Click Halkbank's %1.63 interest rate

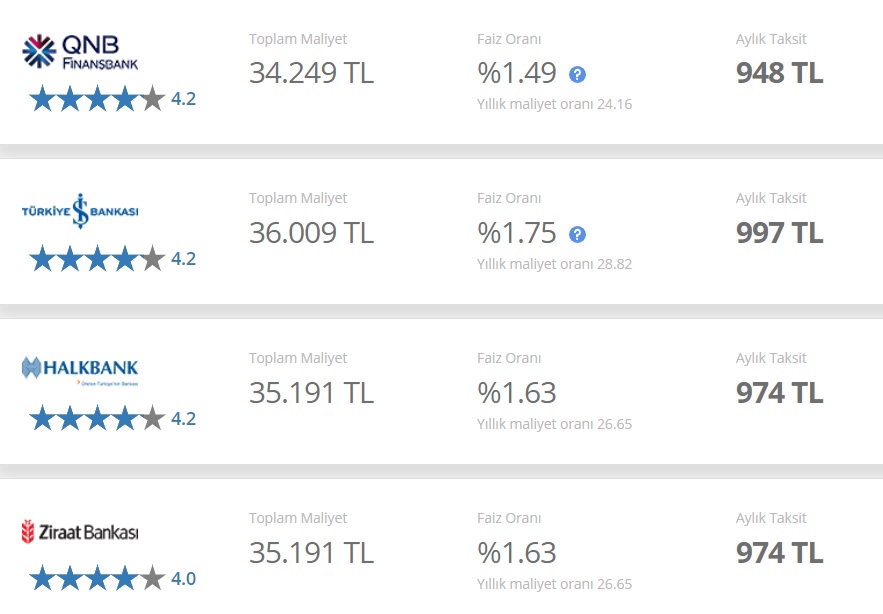click(517, 393)
